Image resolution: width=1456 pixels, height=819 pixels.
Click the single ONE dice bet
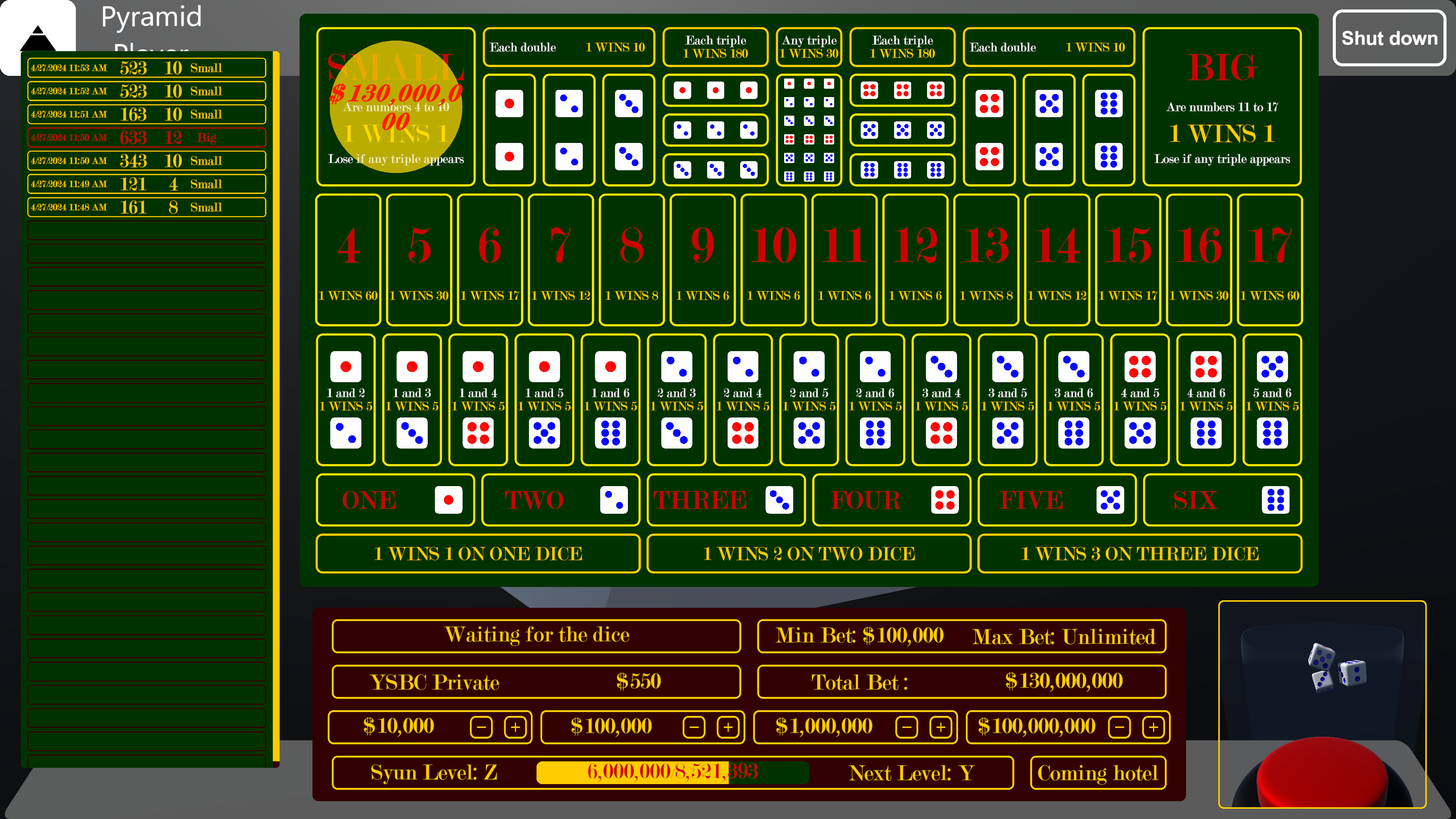pyautogui.click(x=395, y=500)
